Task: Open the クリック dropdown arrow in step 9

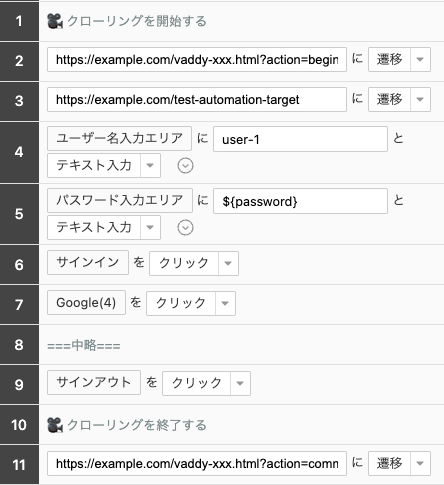Action: pos(240,383)
